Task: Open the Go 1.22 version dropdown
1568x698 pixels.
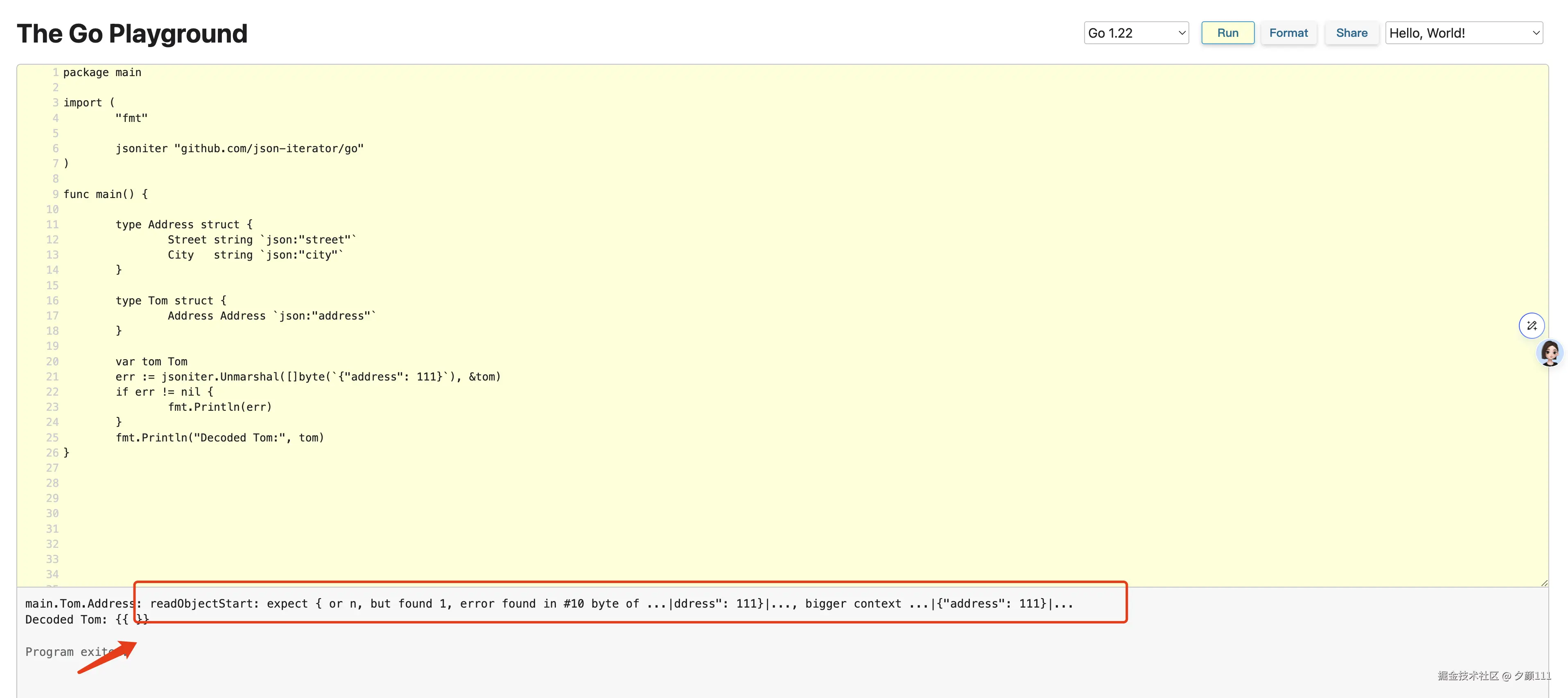Action: pos(1135,33)
